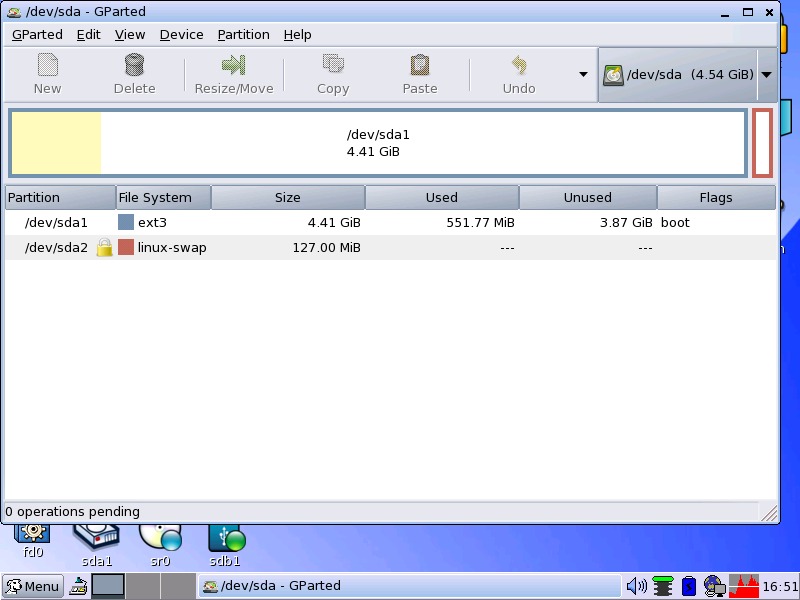Click the 127.00 MiB size cell
This screenshot has width=800, height=600.
327,247
